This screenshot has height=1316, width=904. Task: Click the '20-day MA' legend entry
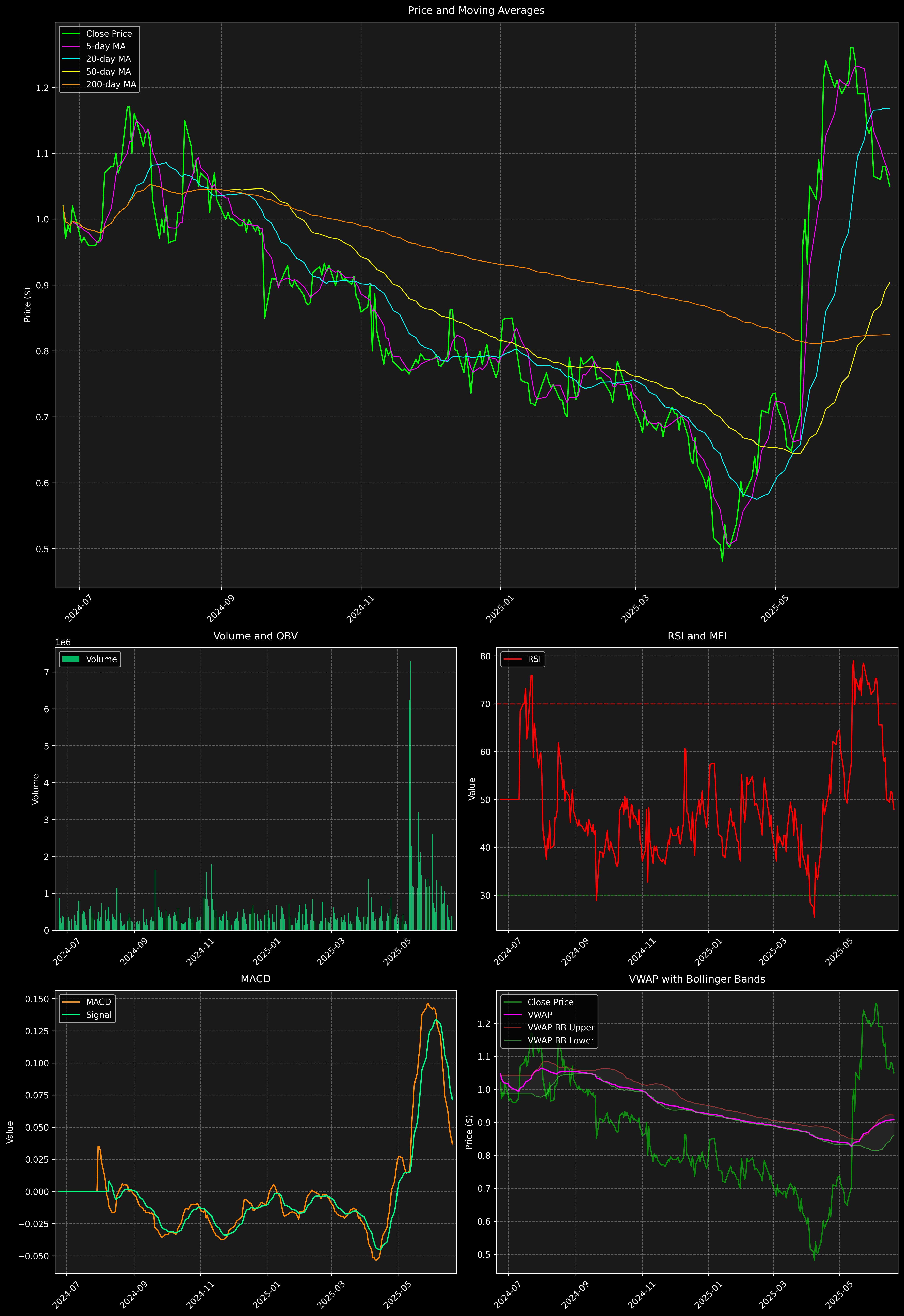(x=96, y=59)
